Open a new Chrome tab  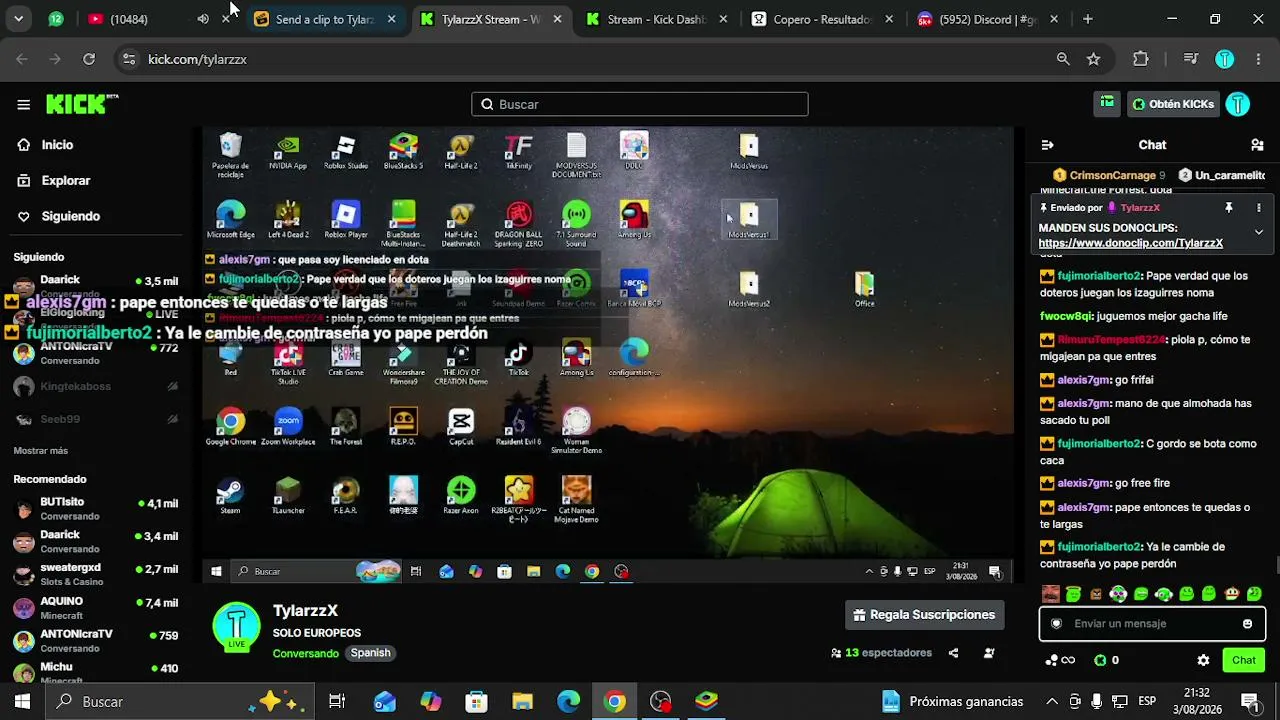(1088, 19)
